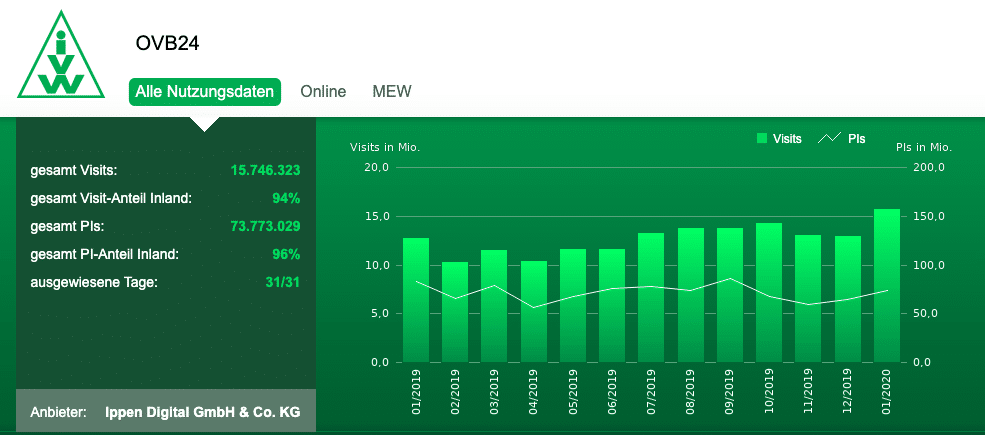The height and width of the screenshot is (435, 985).
Task: Select the 04/2019 visits bar
Action: 533,312
